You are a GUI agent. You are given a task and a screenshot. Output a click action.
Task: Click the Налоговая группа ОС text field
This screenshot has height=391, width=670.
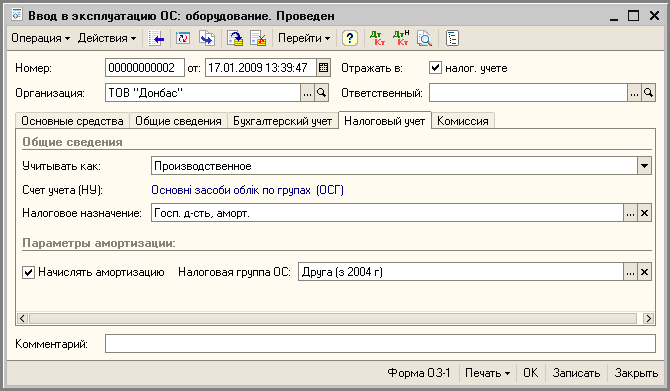[461, 272]
